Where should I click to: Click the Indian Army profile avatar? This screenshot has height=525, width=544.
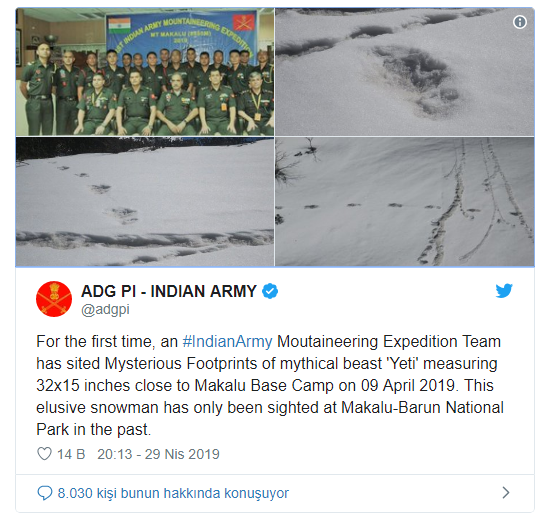coord(54,299)
